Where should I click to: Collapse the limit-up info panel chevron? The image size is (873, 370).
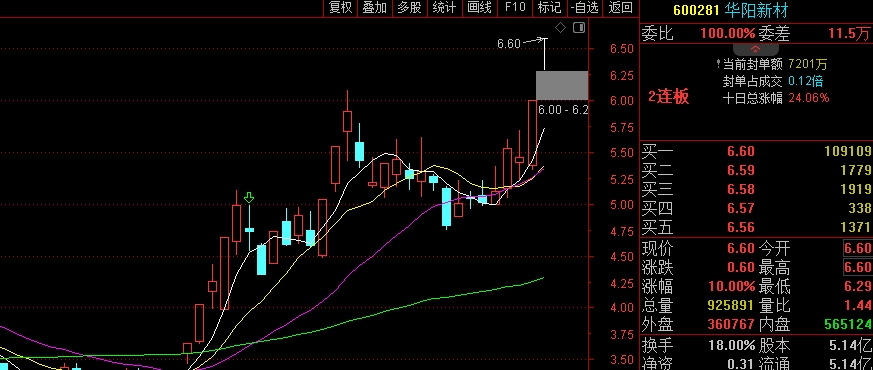point(756,49)
